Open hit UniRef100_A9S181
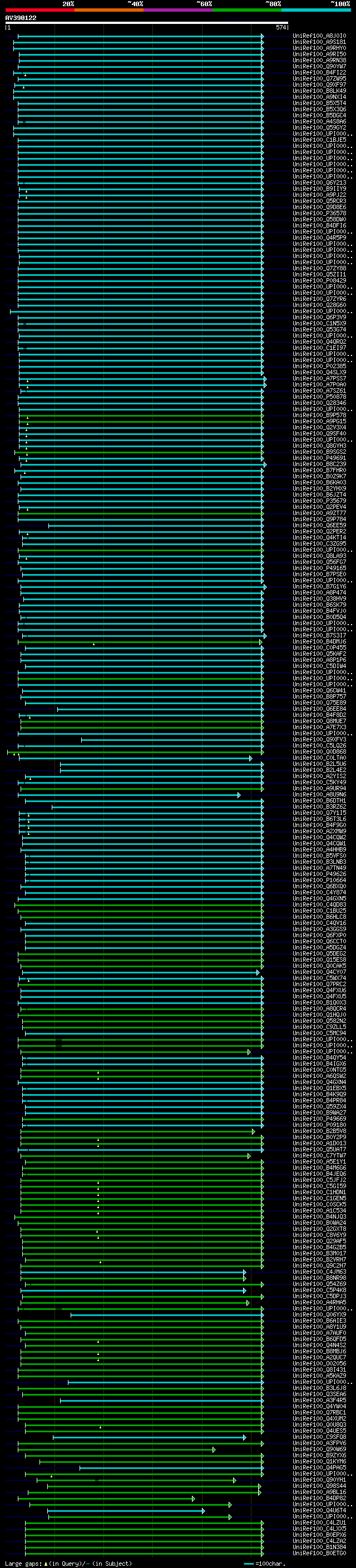Viewport: 356px width, 1568px height. 319,42
